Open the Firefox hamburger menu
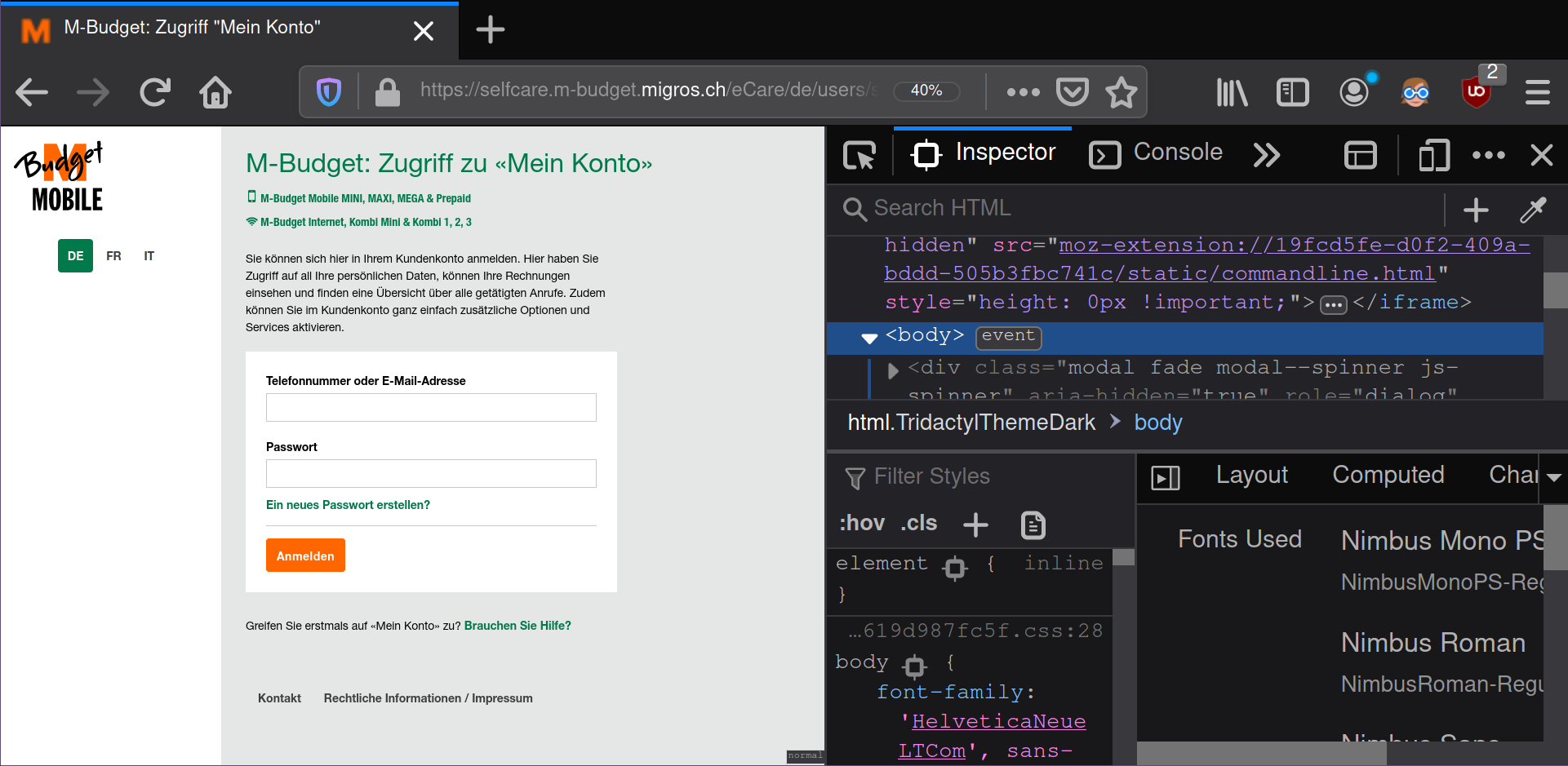The height and width of the screenshot is (766, 1568). pyautogui.click(x=1538, y=92)
